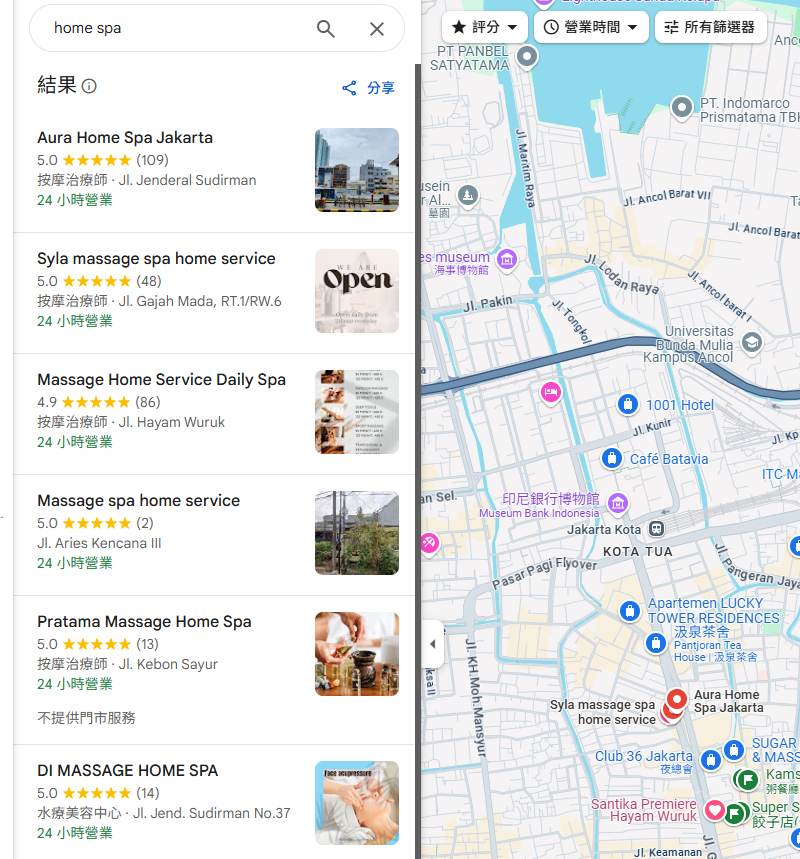Open the rating (評分) filter dropdown

(x=484, y=27)
